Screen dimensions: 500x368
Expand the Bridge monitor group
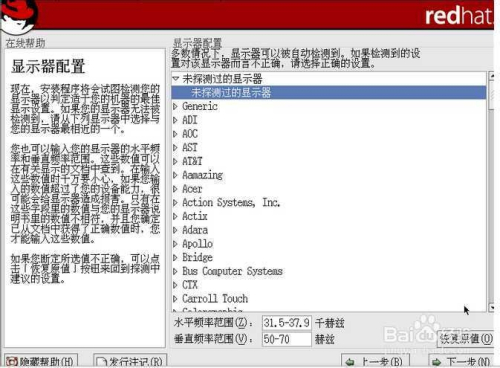coord(175,257)
